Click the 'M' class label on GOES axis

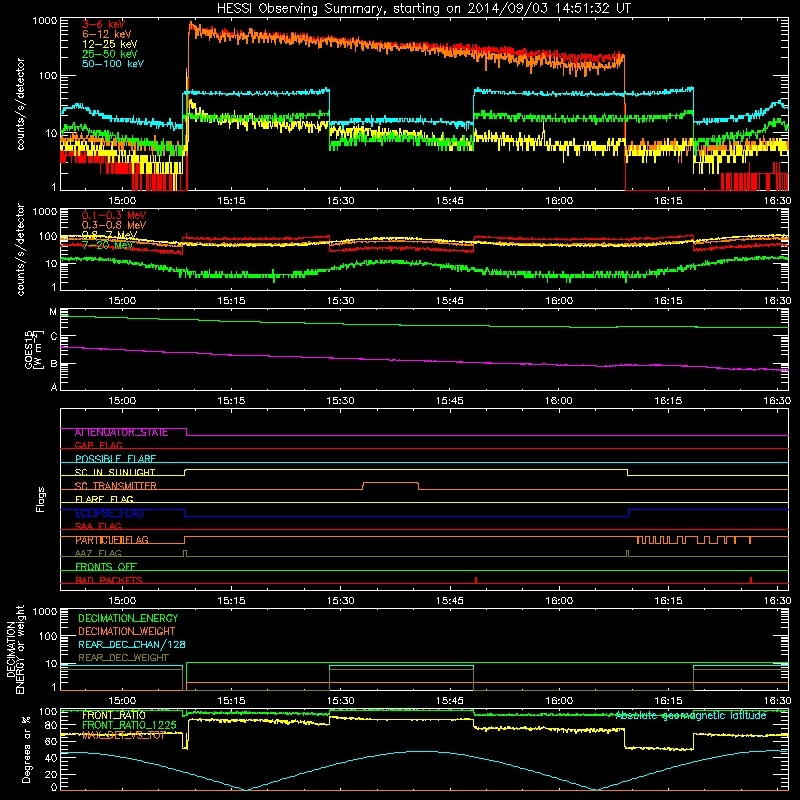point(53,312)
